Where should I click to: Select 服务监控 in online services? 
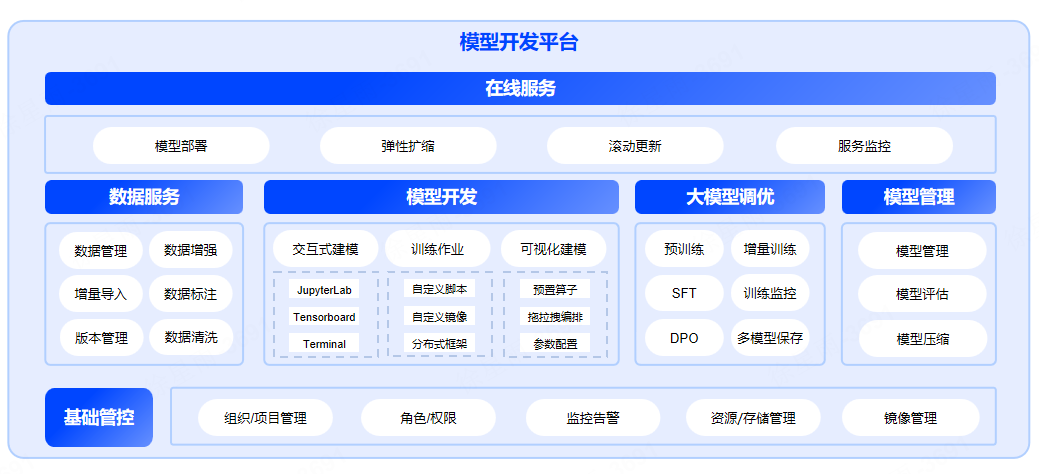[864, 146]
